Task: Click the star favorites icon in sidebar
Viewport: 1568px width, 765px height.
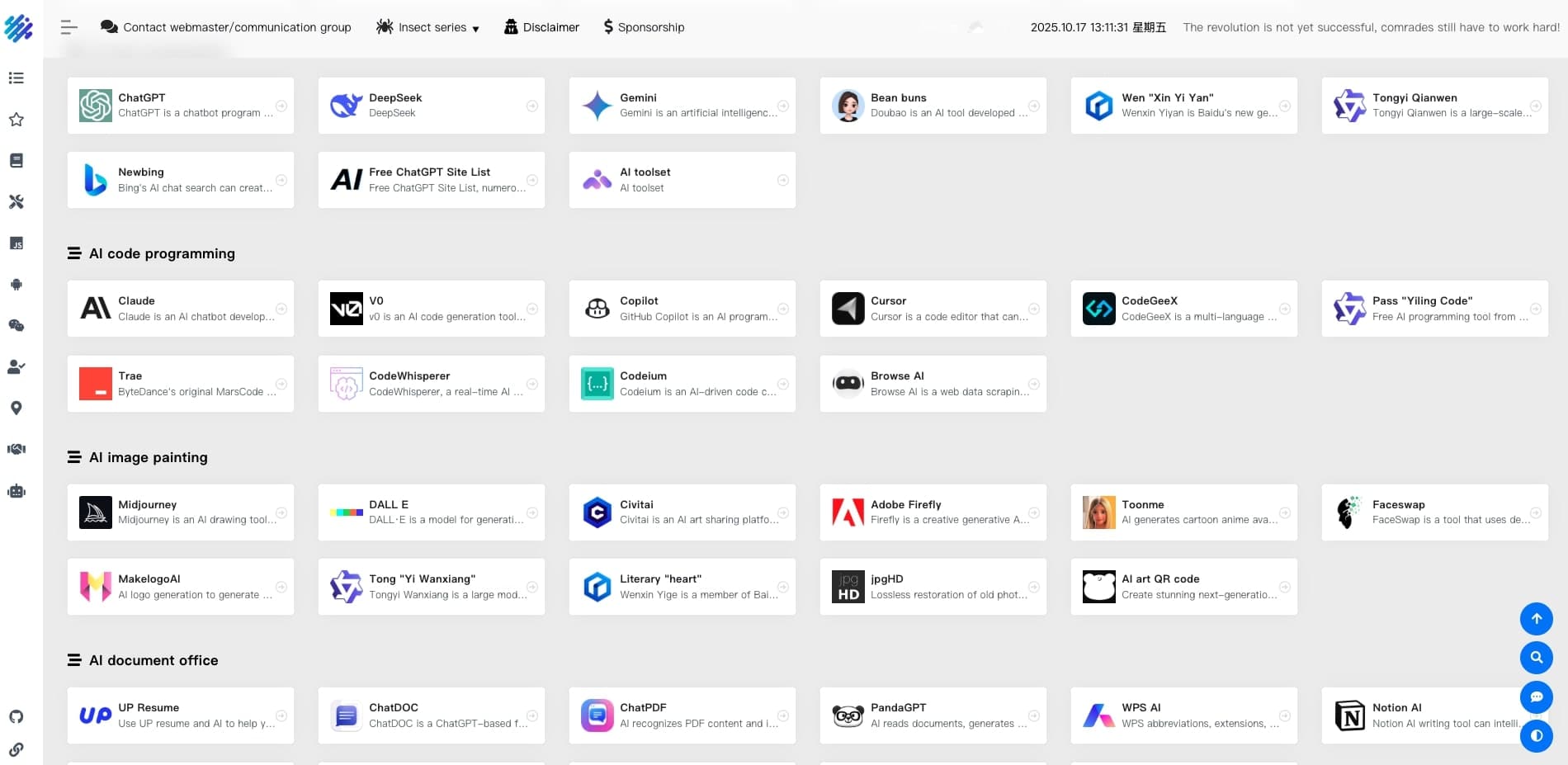Action: coord(16,120)
